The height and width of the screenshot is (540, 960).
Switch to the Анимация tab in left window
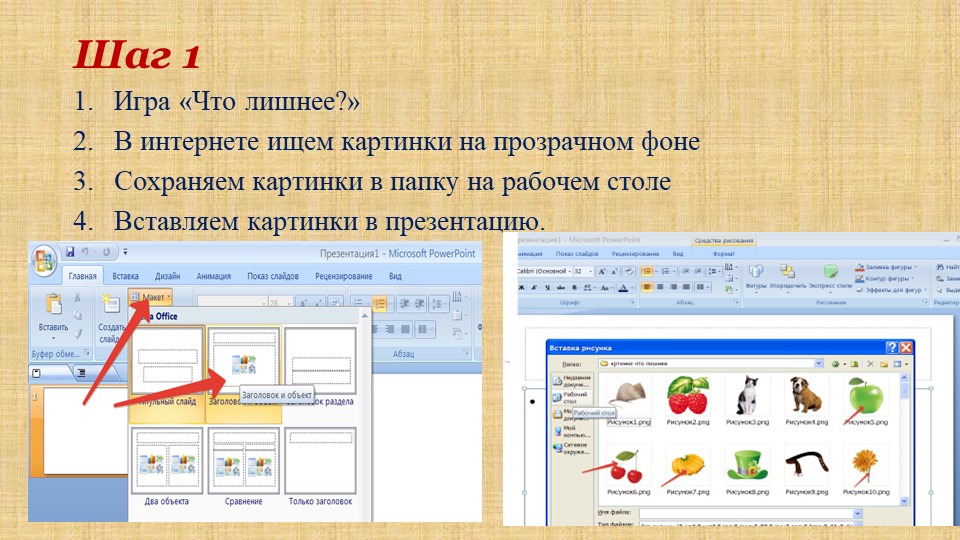tap(213, 276)
